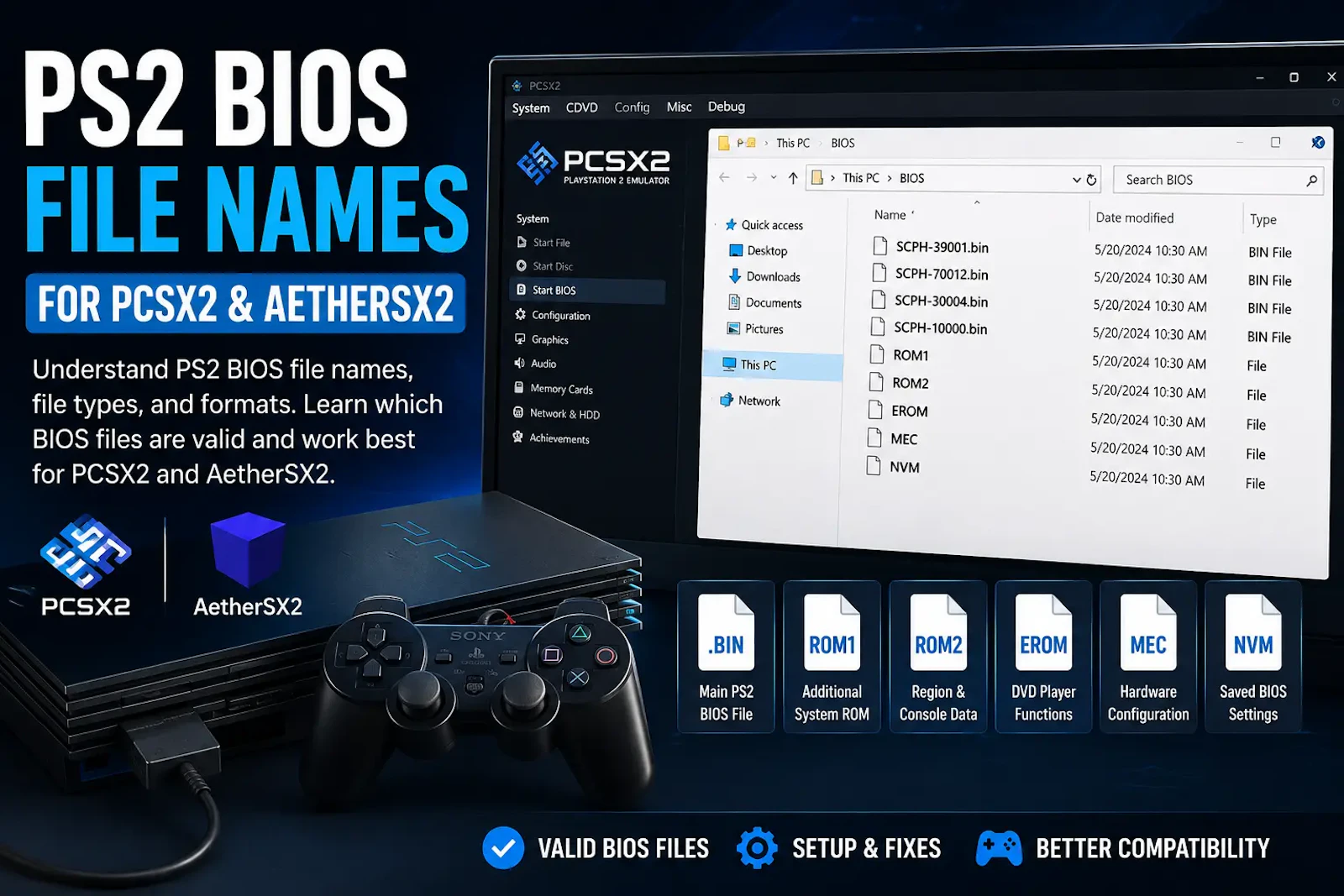Click the Setup & Fixes gear icon
The height and width of the screenshot is (896, 1344).
pyautogui.click(x=757, y=847)
